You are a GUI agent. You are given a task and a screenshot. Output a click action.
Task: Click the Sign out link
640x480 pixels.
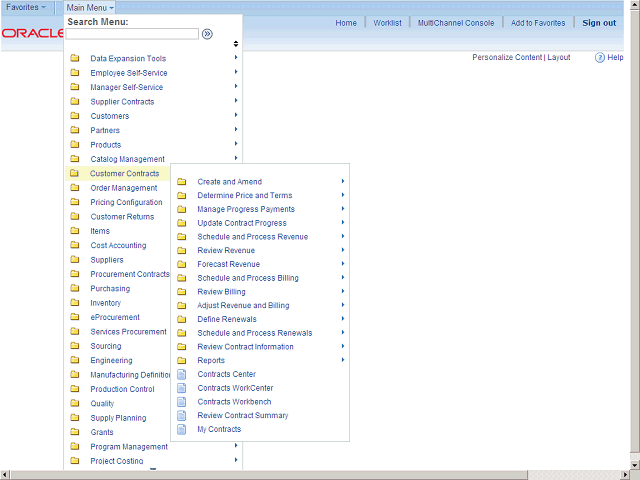pos(599,23)
